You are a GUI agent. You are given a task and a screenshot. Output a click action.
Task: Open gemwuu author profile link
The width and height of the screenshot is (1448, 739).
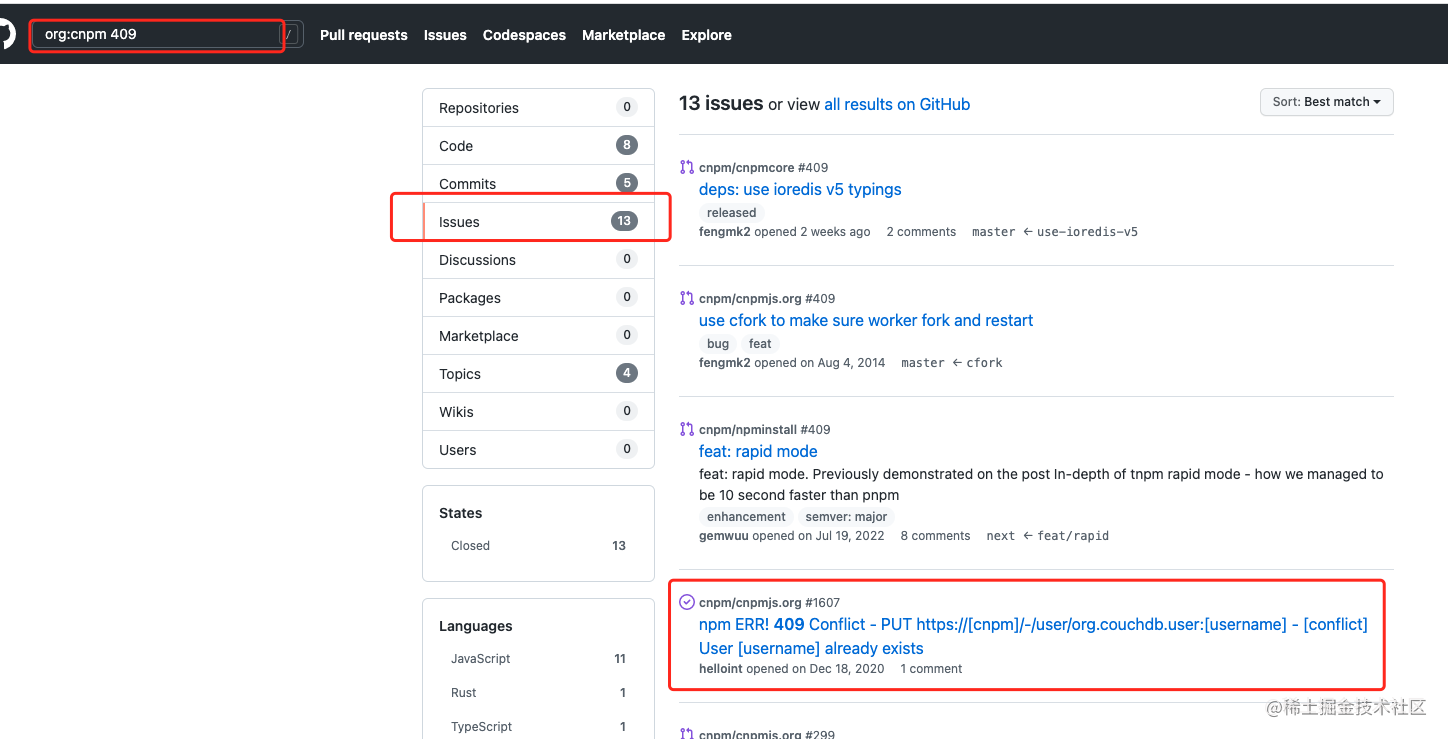724,536
